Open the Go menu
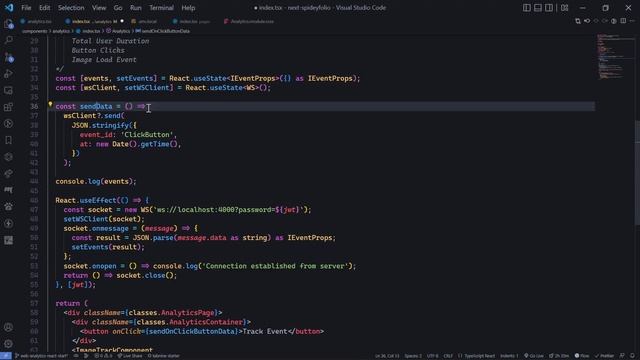 pyautogui.click(x=118, y=8)
